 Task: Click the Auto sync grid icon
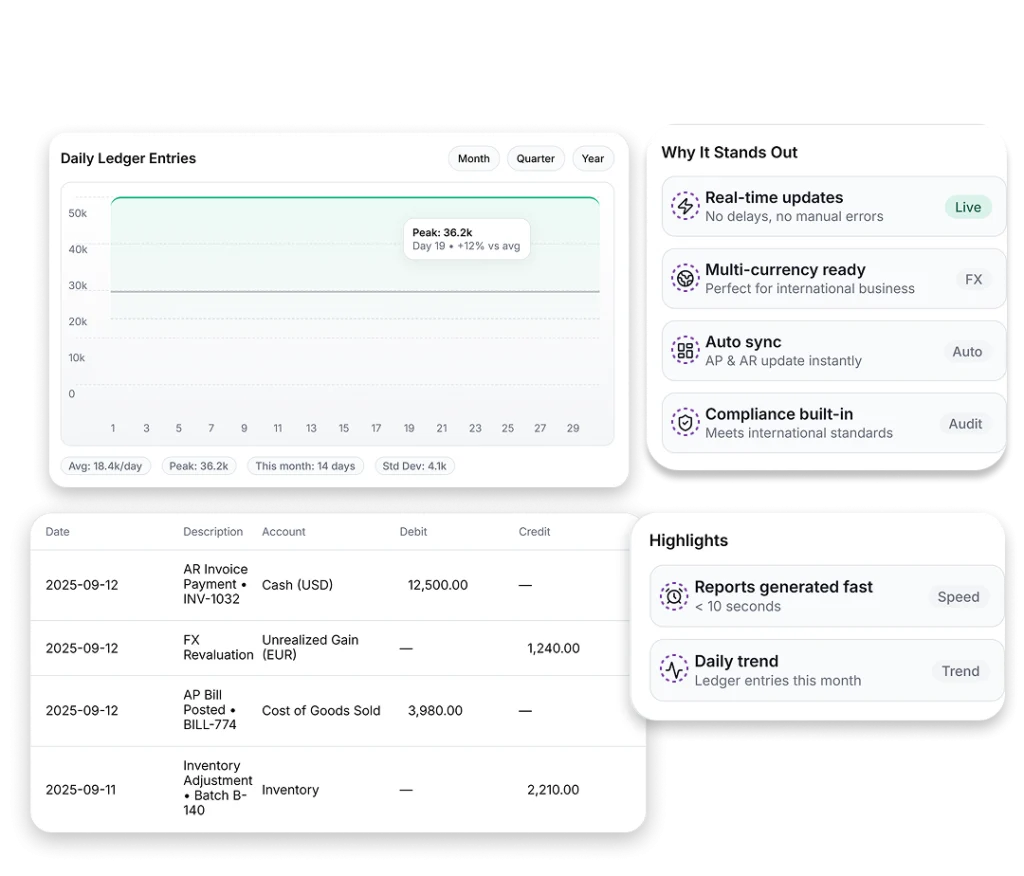coord(685,351)
